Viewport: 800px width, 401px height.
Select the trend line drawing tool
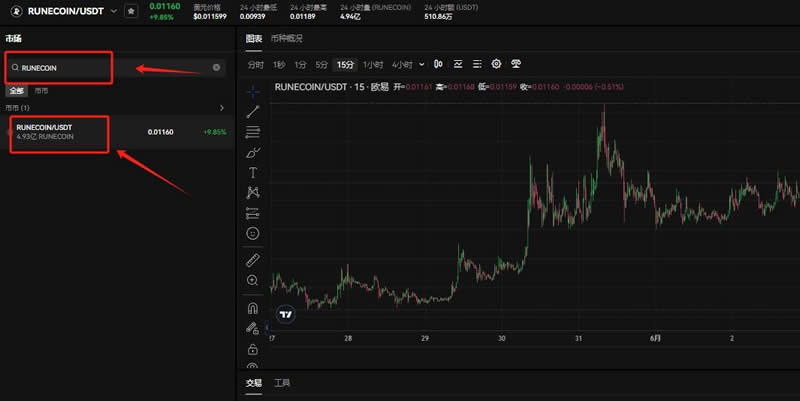253,111
